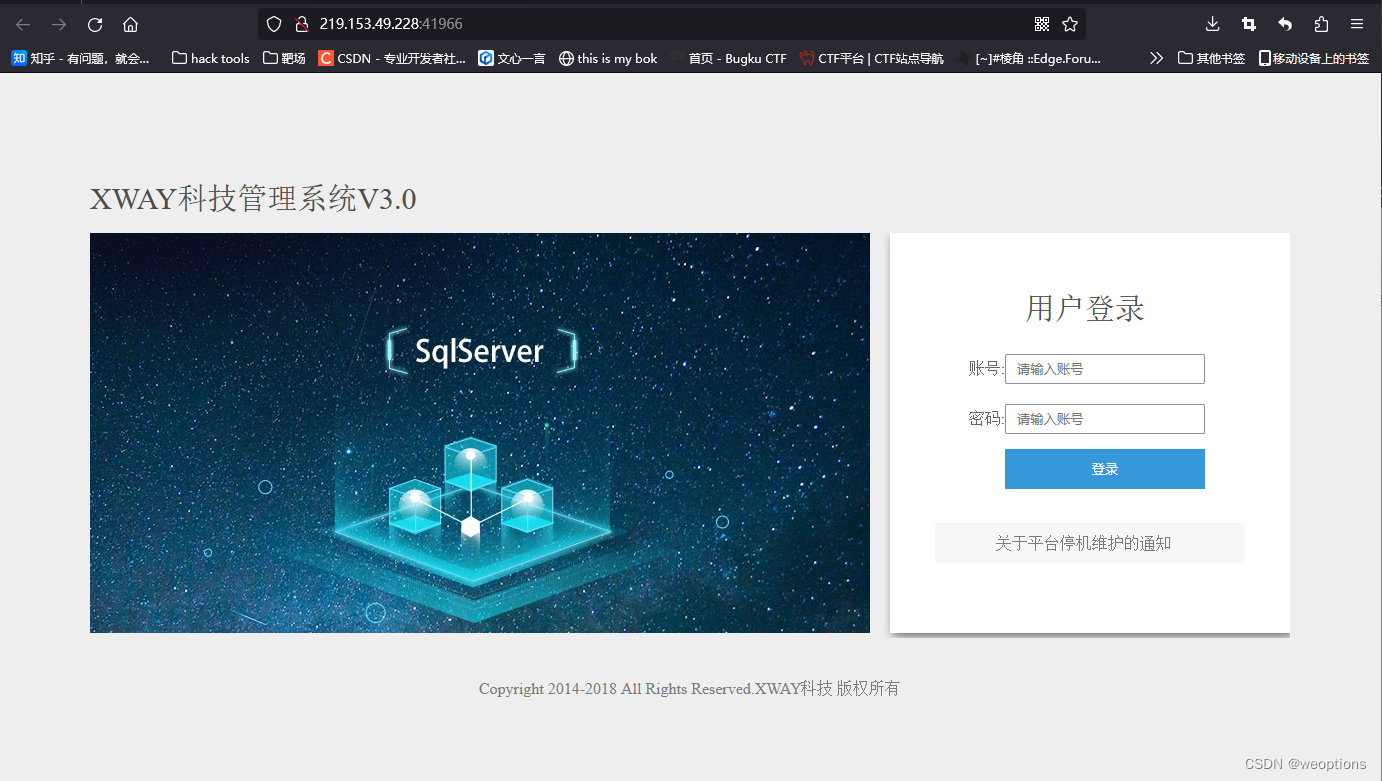Image resolution: width=1382 pixels, height=781 pixels.
Task: Open the QR code icon in address bar
Action: pyautogui.click(x=1042, y=24)
